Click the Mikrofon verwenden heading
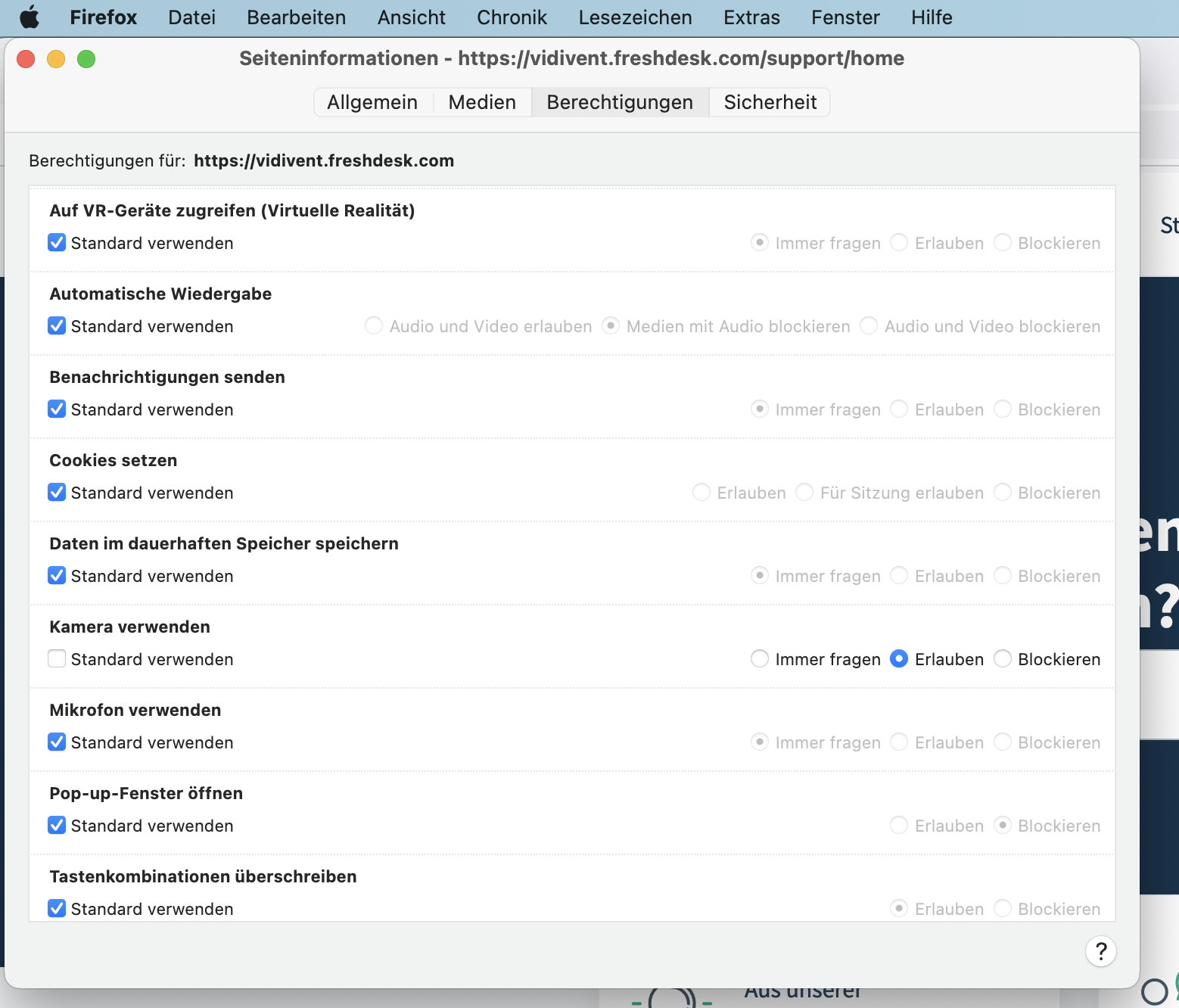This screenshot has height=1008, width=1179. pos(135,710)
